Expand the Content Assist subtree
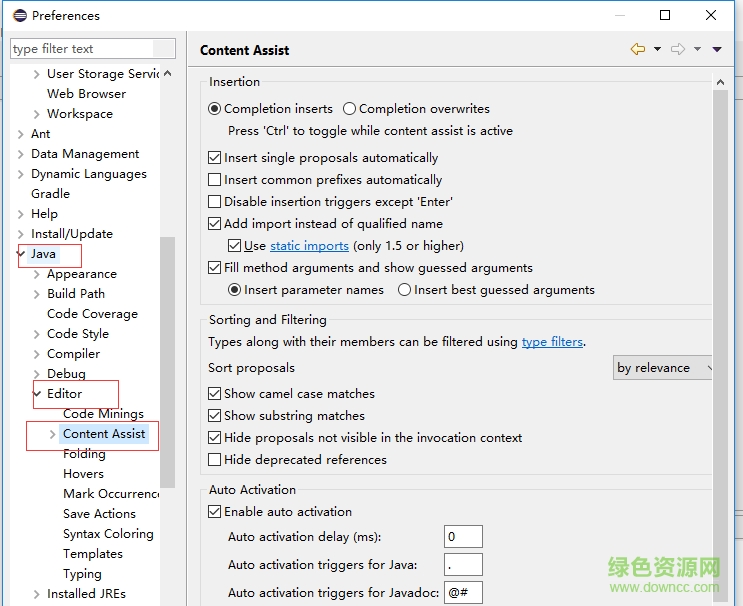 point(53,434)
